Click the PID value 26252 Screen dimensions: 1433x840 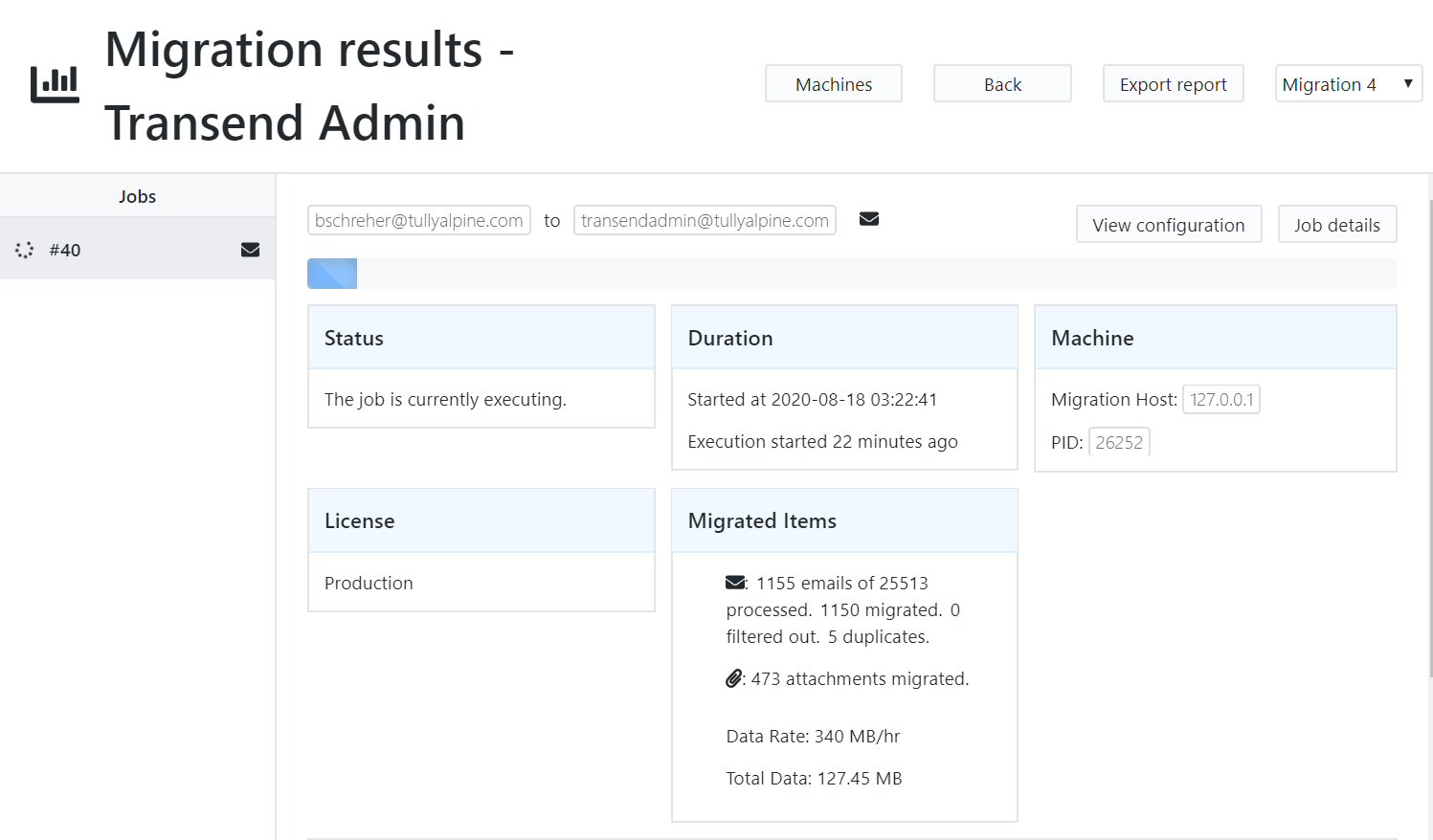[1119, 442]
